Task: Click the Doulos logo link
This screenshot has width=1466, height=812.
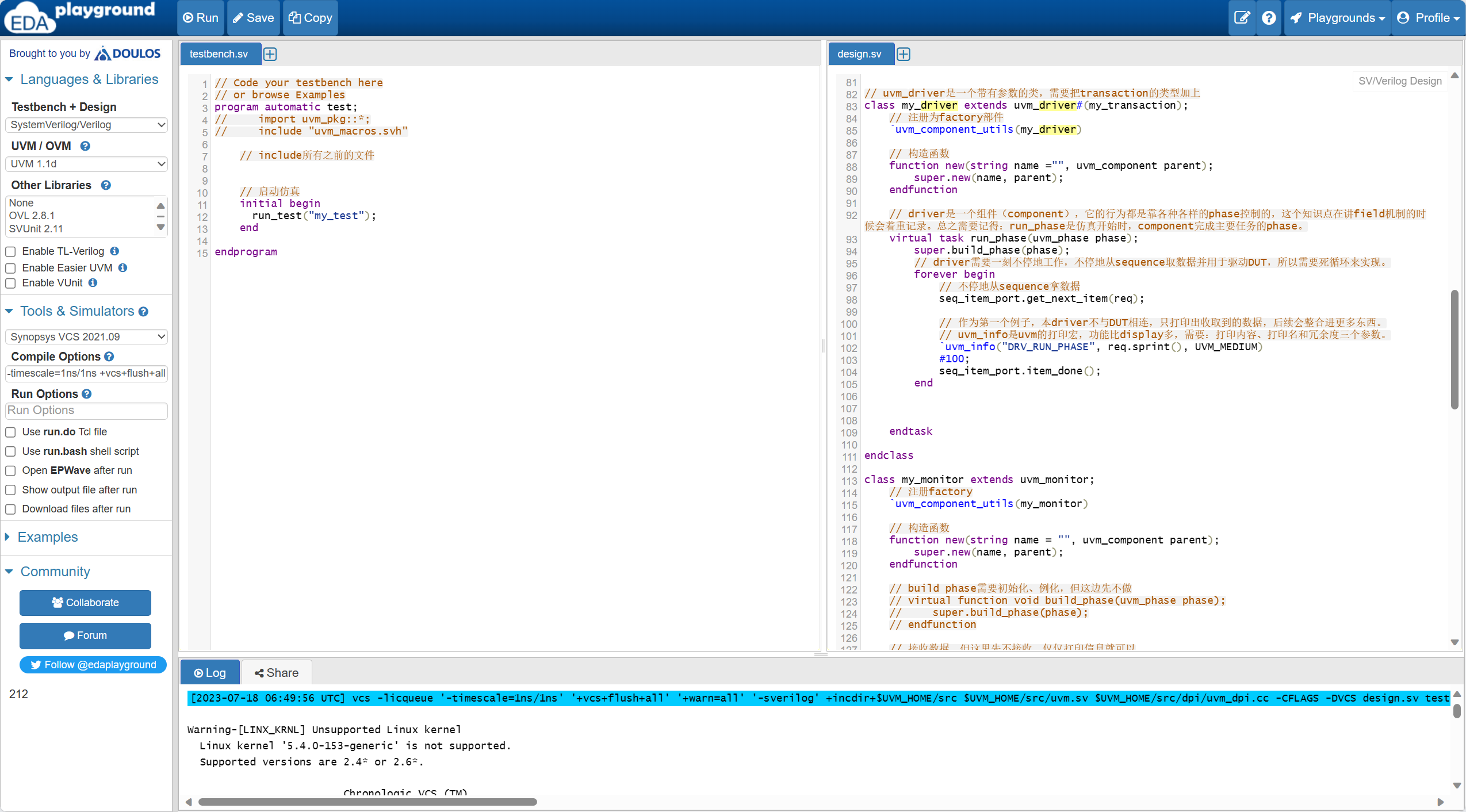Action: pos(128,53)
